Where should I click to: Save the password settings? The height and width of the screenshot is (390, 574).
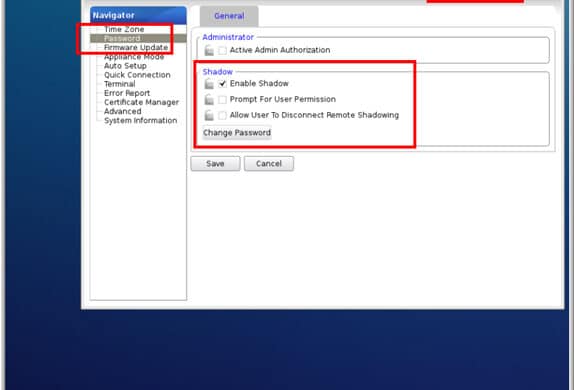(215, 164)
